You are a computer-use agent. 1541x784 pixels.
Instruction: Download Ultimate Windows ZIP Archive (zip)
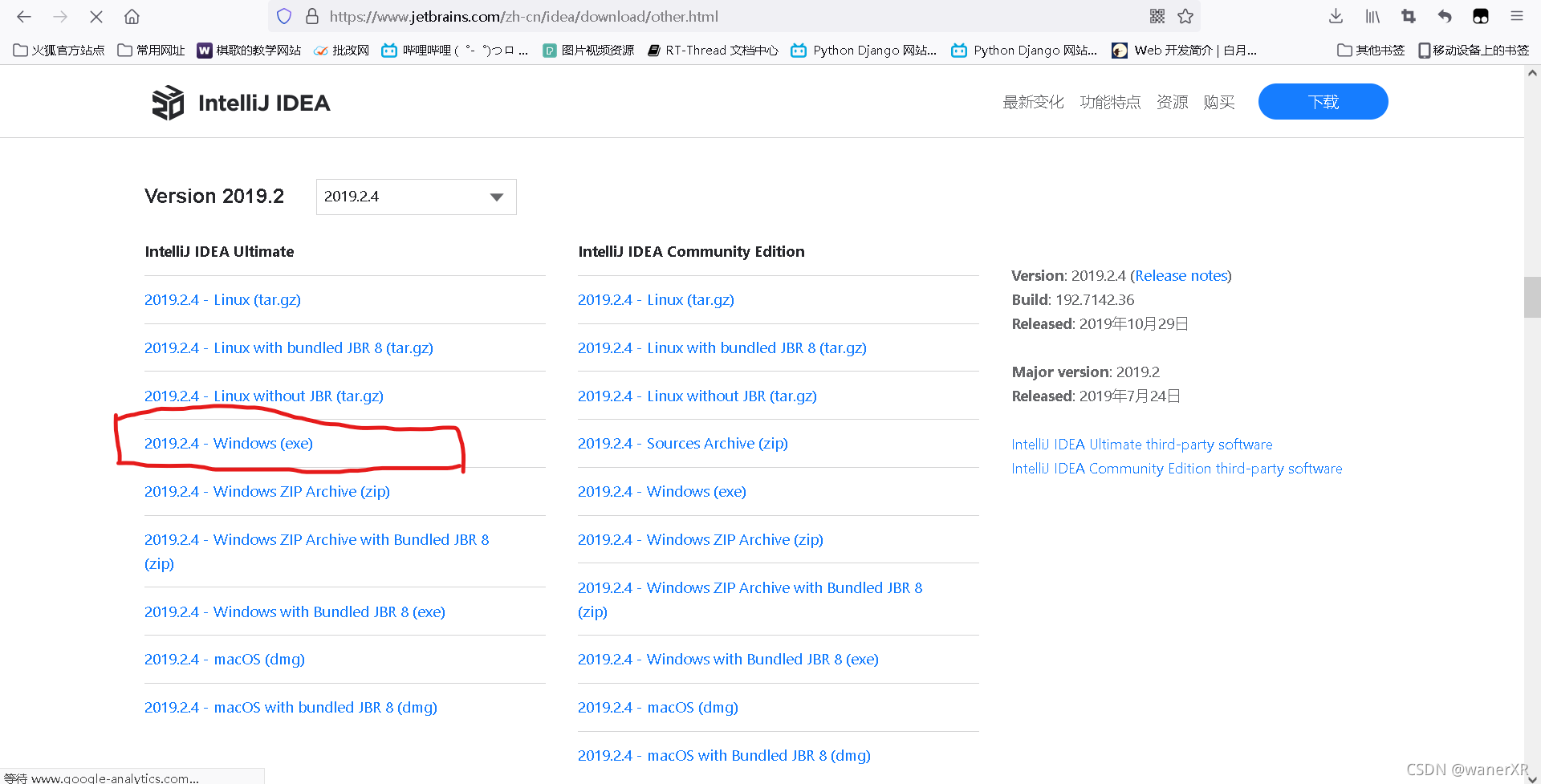point(267,491)
